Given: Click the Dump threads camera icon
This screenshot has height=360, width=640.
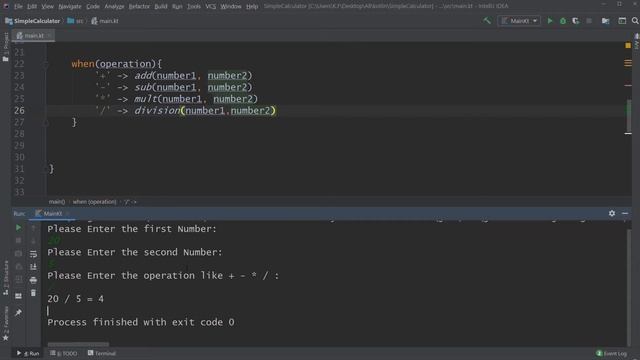Looking at the screenshot, I should [x=18, y=253].
